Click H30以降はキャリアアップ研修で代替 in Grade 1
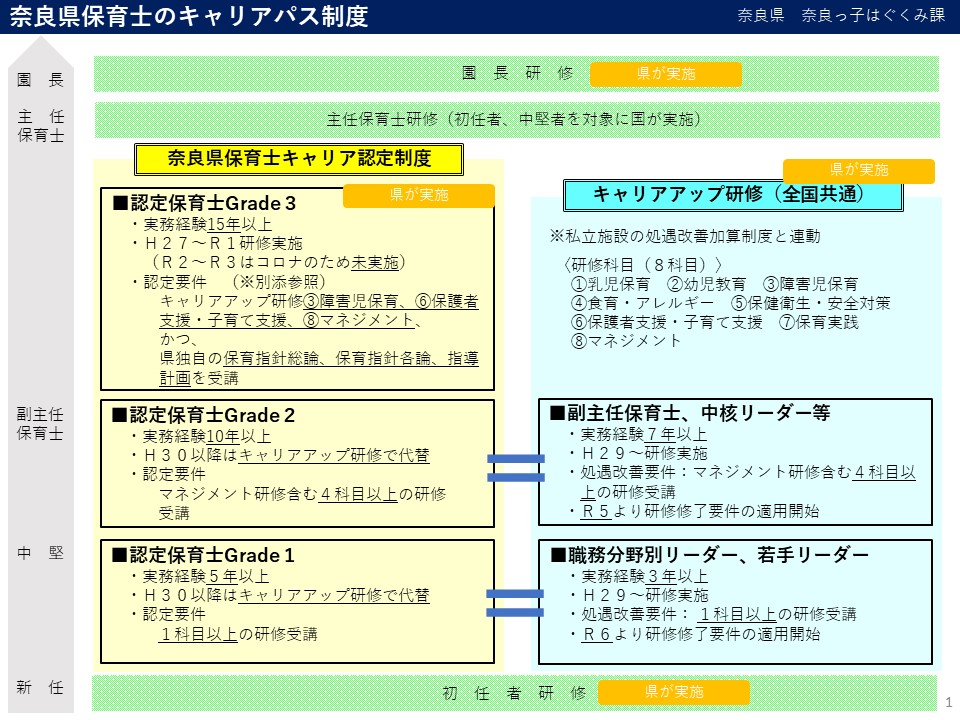This screenshot has width=960, height=720. 287,596
